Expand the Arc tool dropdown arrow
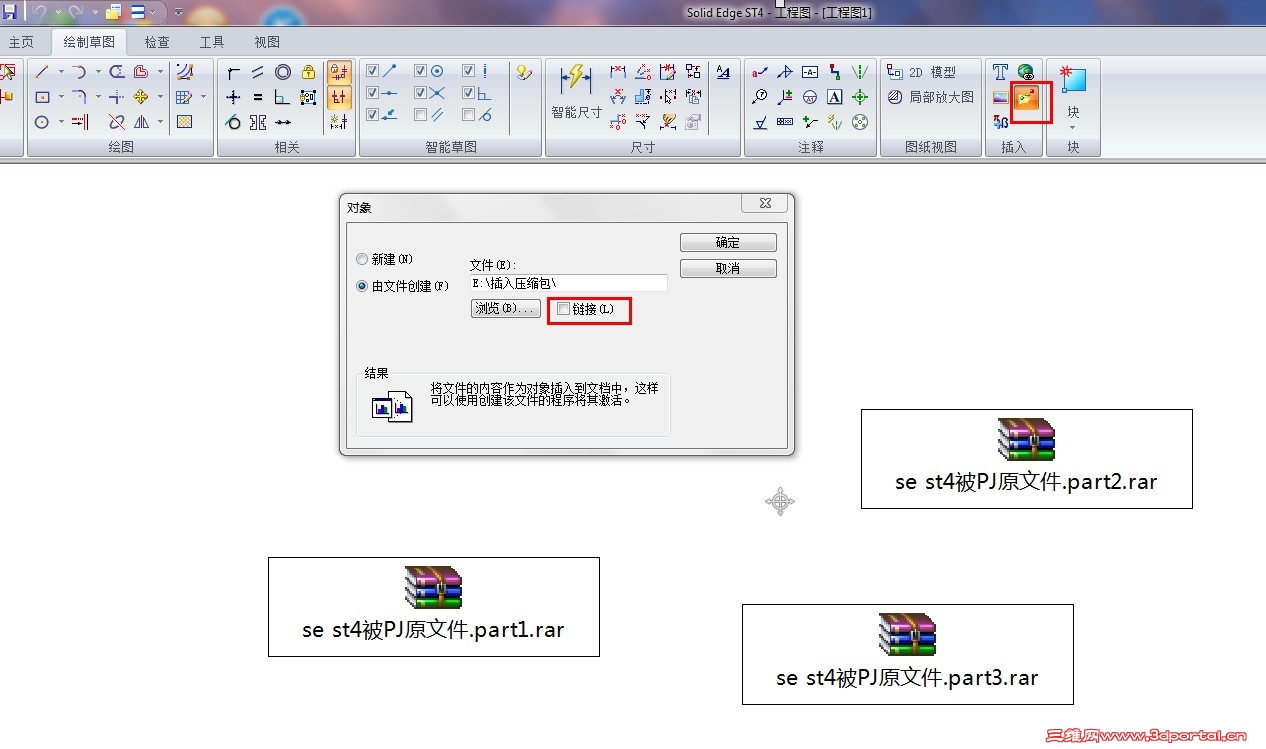 click(x=97, y=72)
